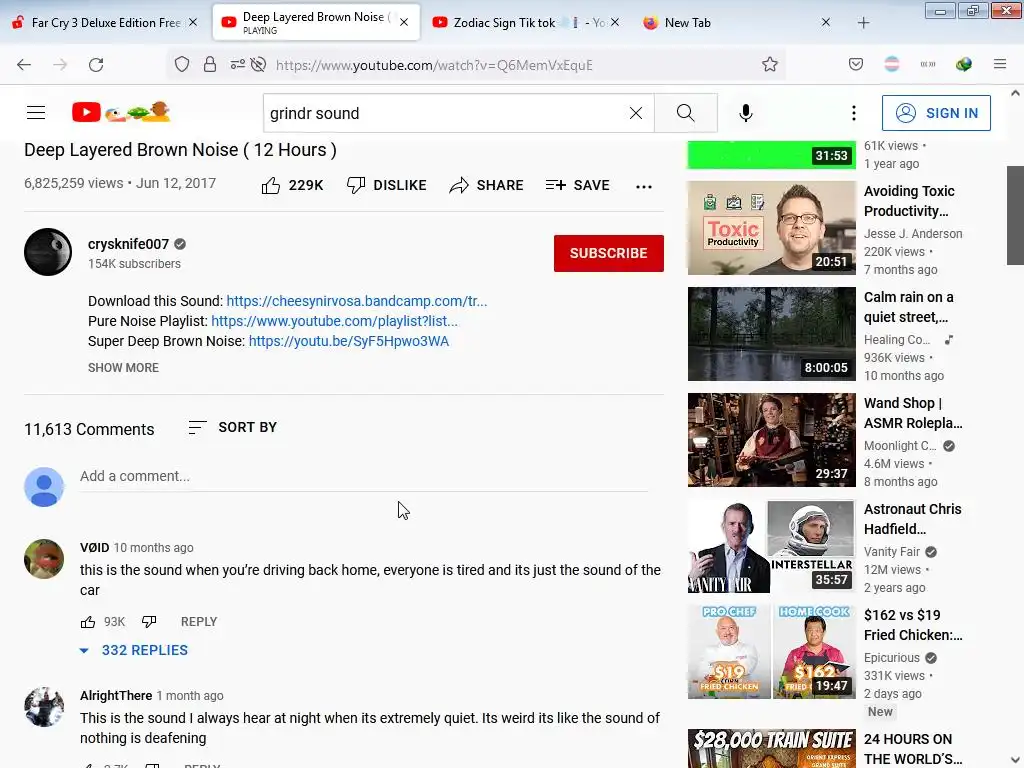The height and width of the screenshot is (768, 1024).
Task: Open Wand Shop ASMR Roleplay thumbnail
Action: (771, 440)
